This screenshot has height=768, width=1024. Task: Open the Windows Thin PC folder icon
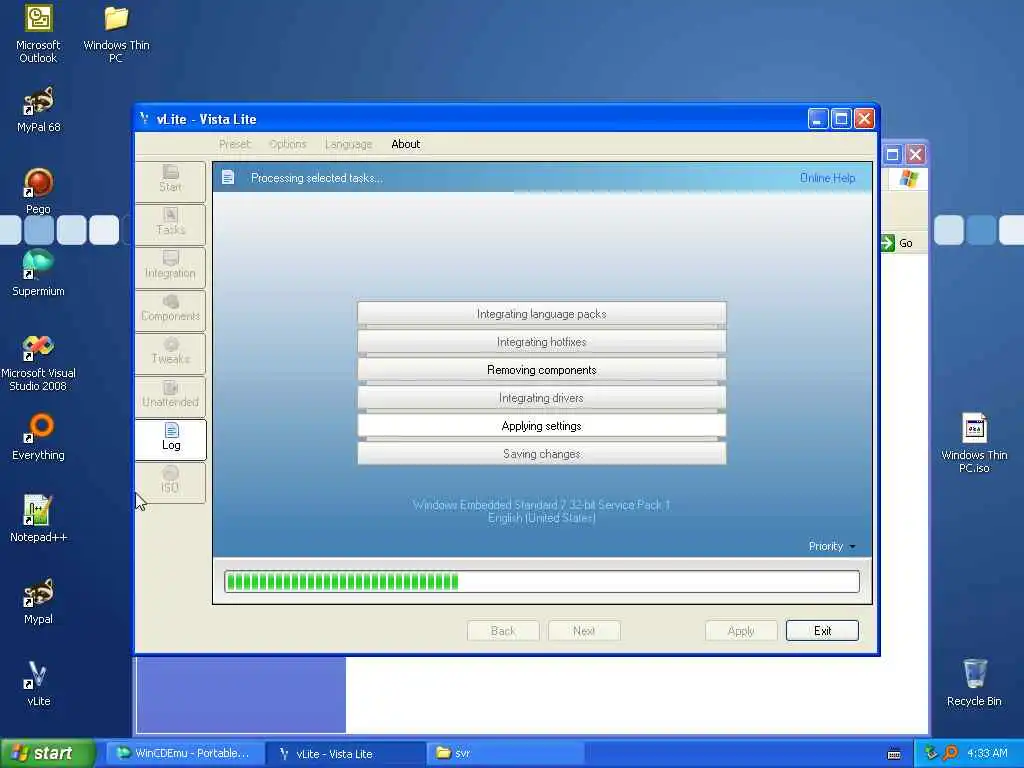[x=116, y=34]
